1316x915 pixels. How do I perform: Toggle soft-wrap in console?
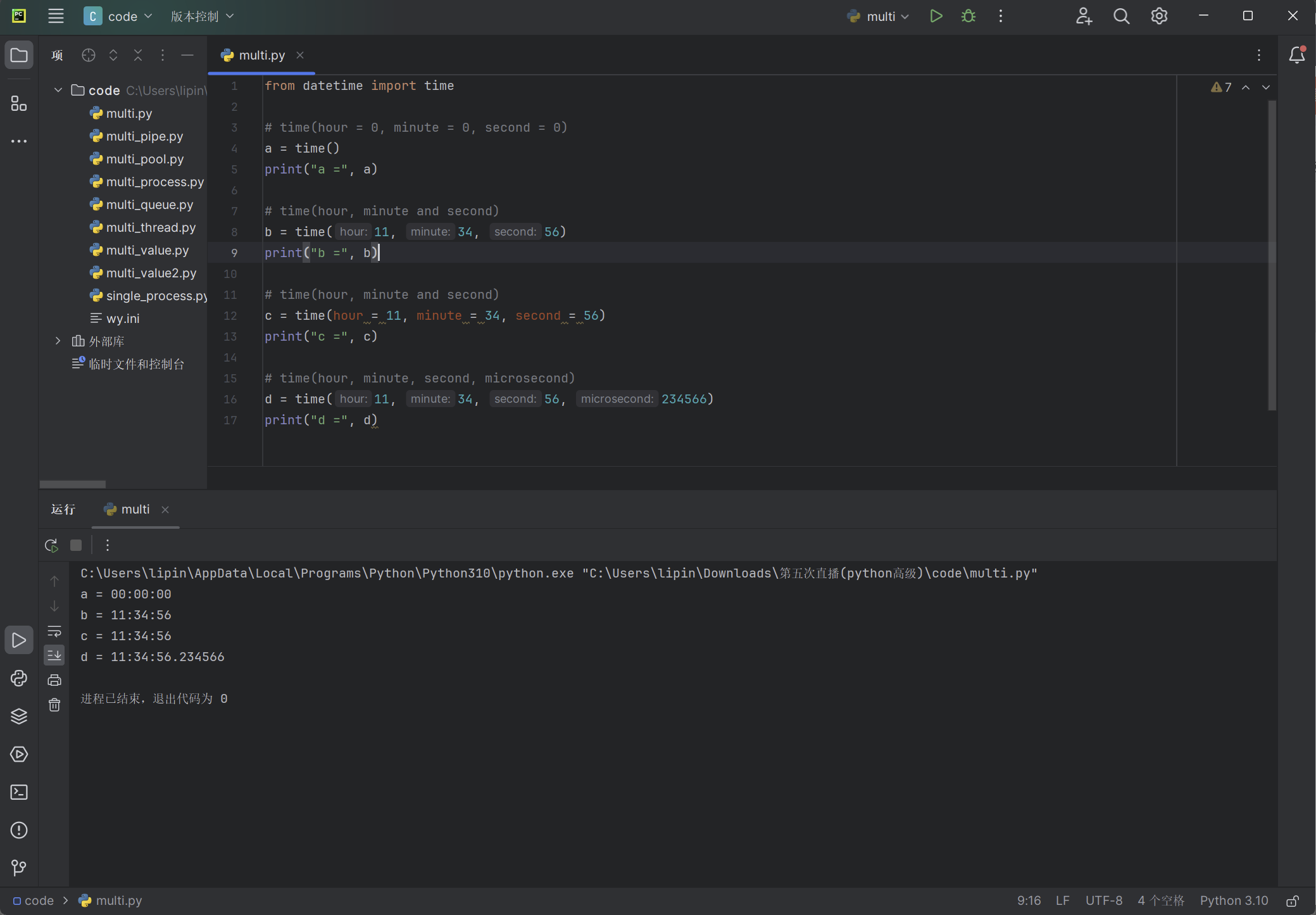pyautogui.click(x=54, y=631)
